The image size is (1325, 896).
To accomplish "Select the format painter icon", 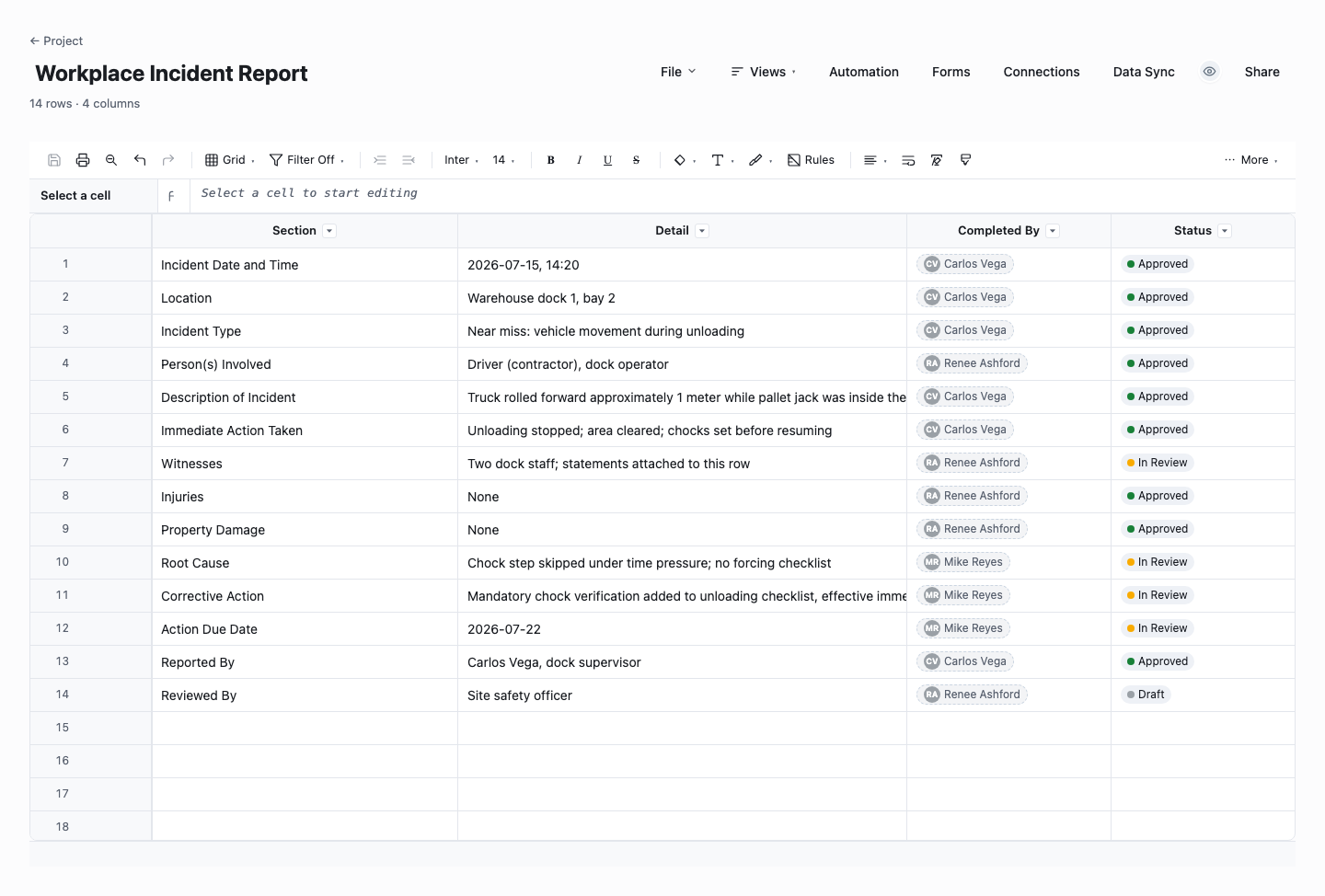I will coord(965,160).
